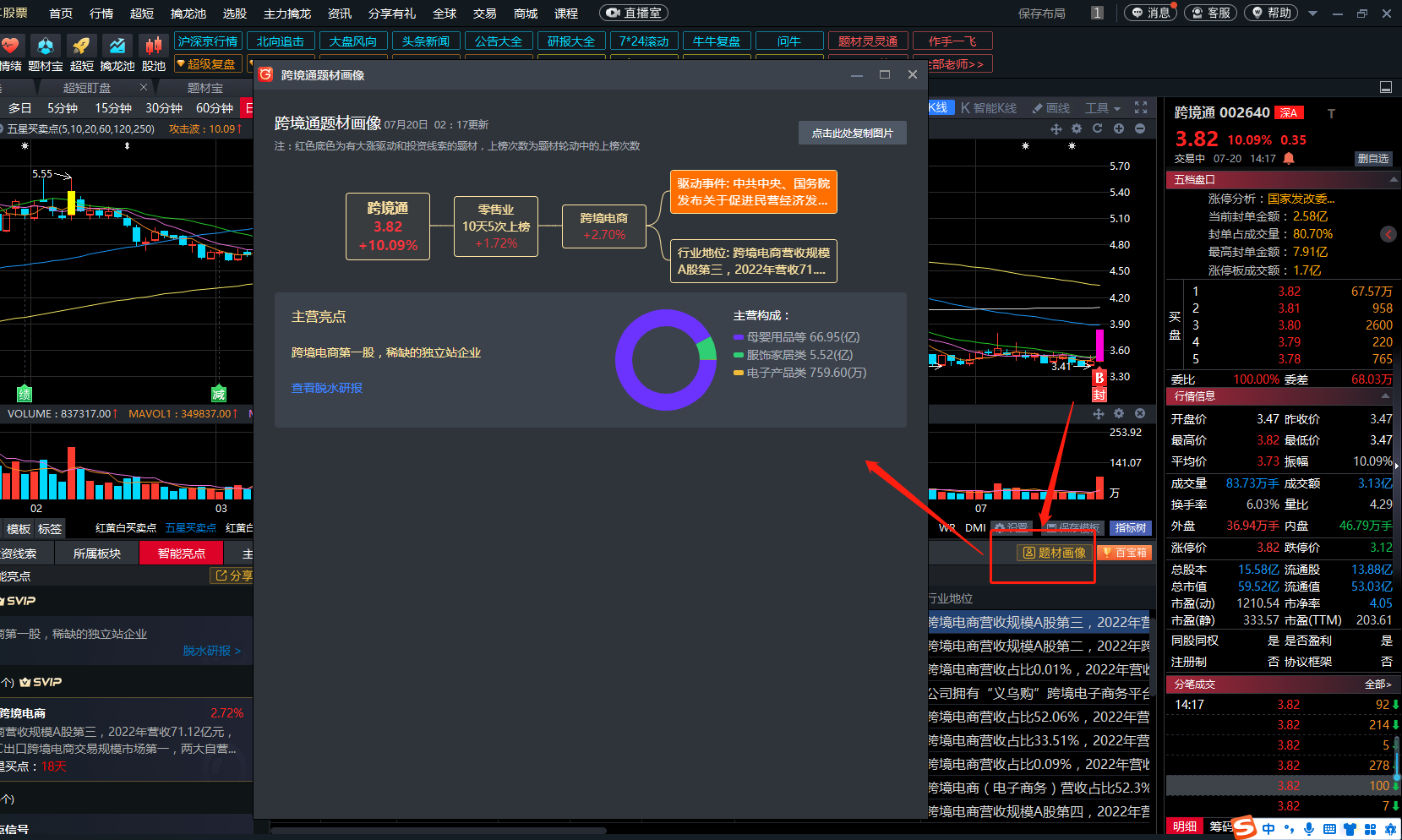Click green 服饰家居类 legend swatch
This screenshot has height=840, width=1402.
(x=739, y=355)
